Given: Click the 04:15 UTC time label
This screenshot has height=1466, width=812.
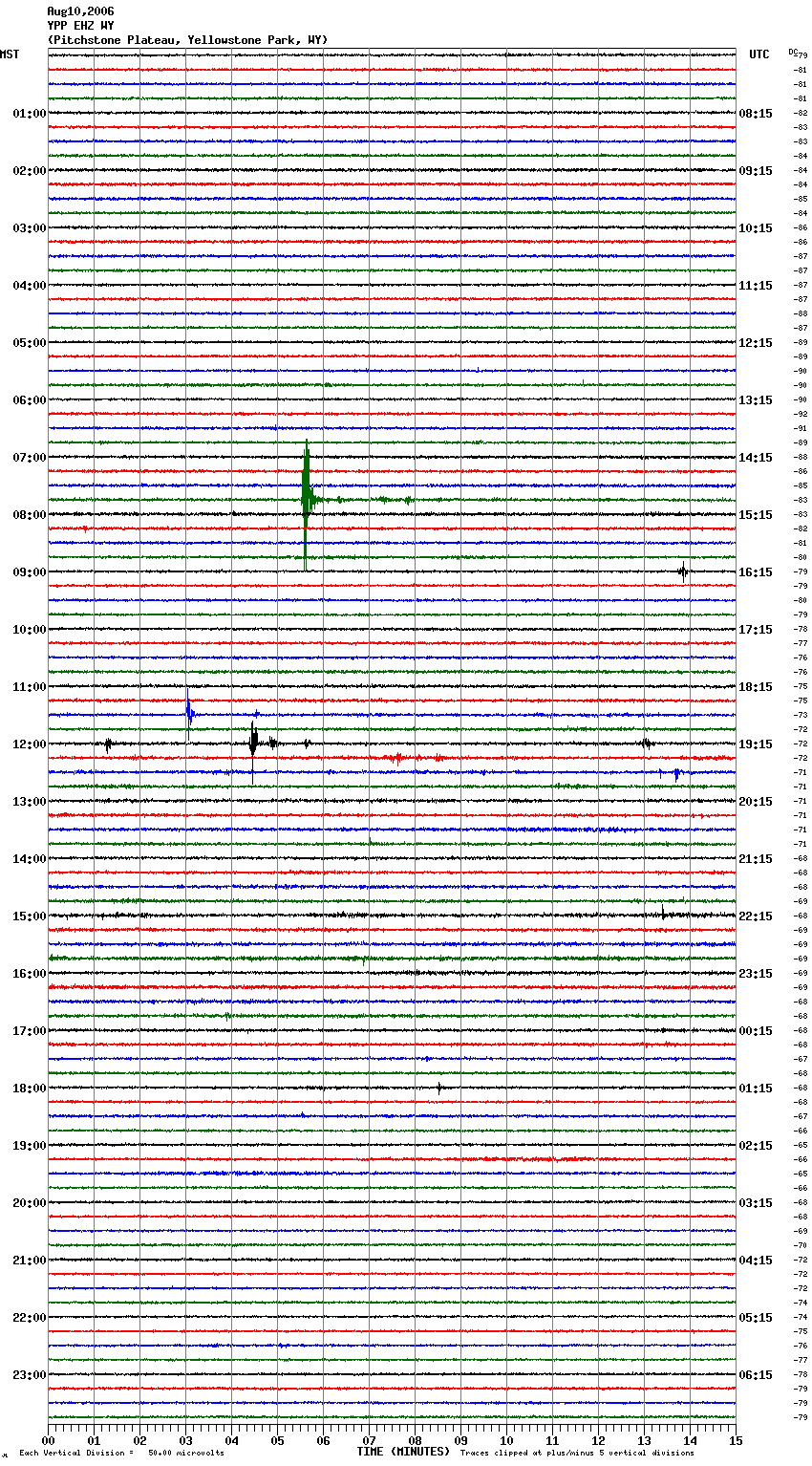Looking at the screenshot, I should 756,1261.
